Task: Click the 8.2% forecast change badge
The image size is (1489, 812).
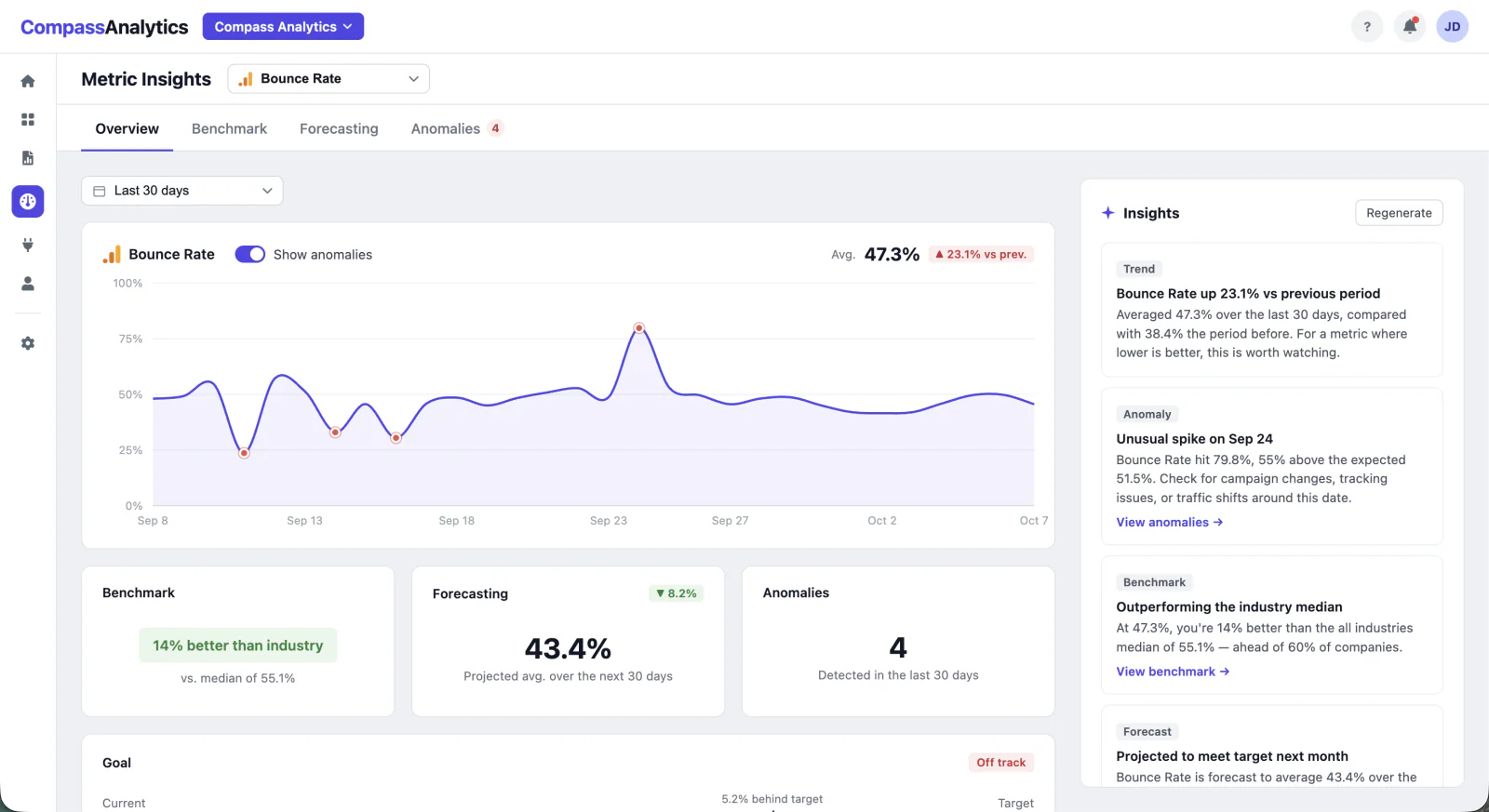Action: click(x=677, y=593)
